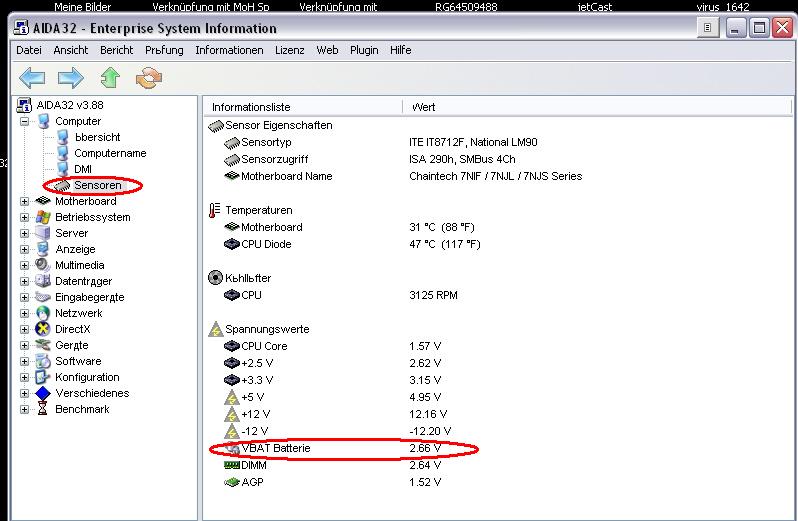Screen dimensions: 798x521
Task: Click the Spannungswerte warning icon
Action: coord(216,329)
